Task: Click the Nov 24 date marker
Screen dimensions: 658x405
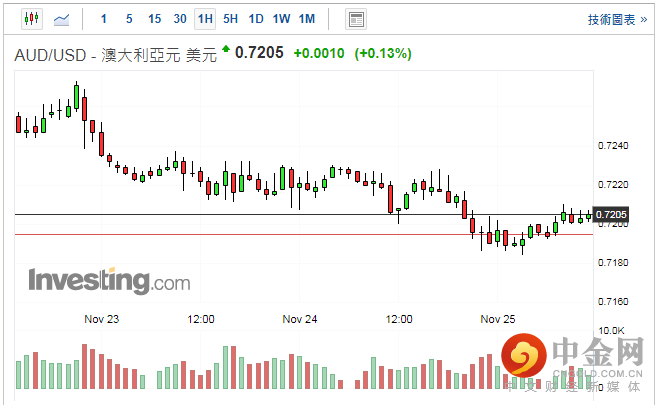Action: [300, 319]
